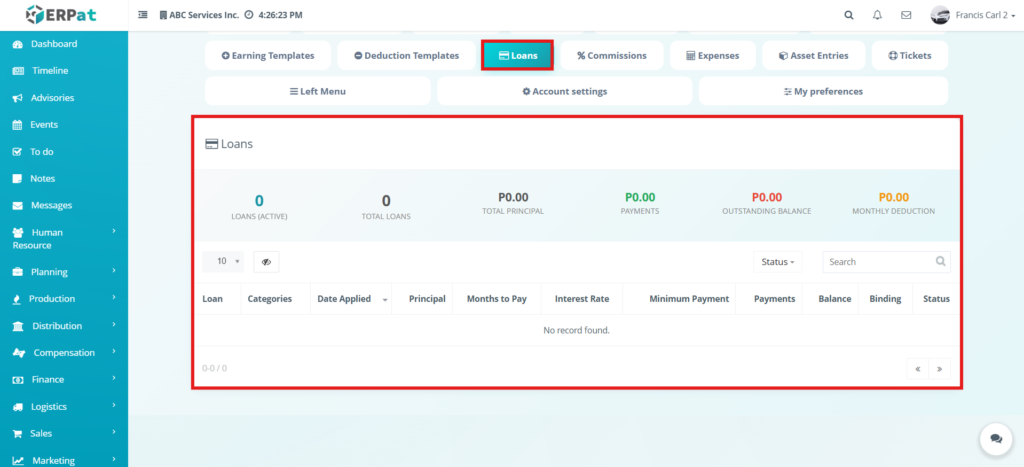Toggle column visibility eye button
Viewport: 1024px width, 467px height.
tap(266, 262)
